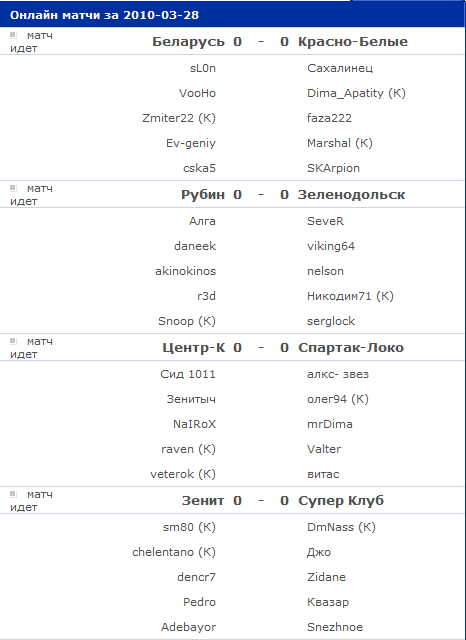This screenshot has height=640, width=466.
Task: Open the Спартак-Локо team page
Action: point(351,348)
